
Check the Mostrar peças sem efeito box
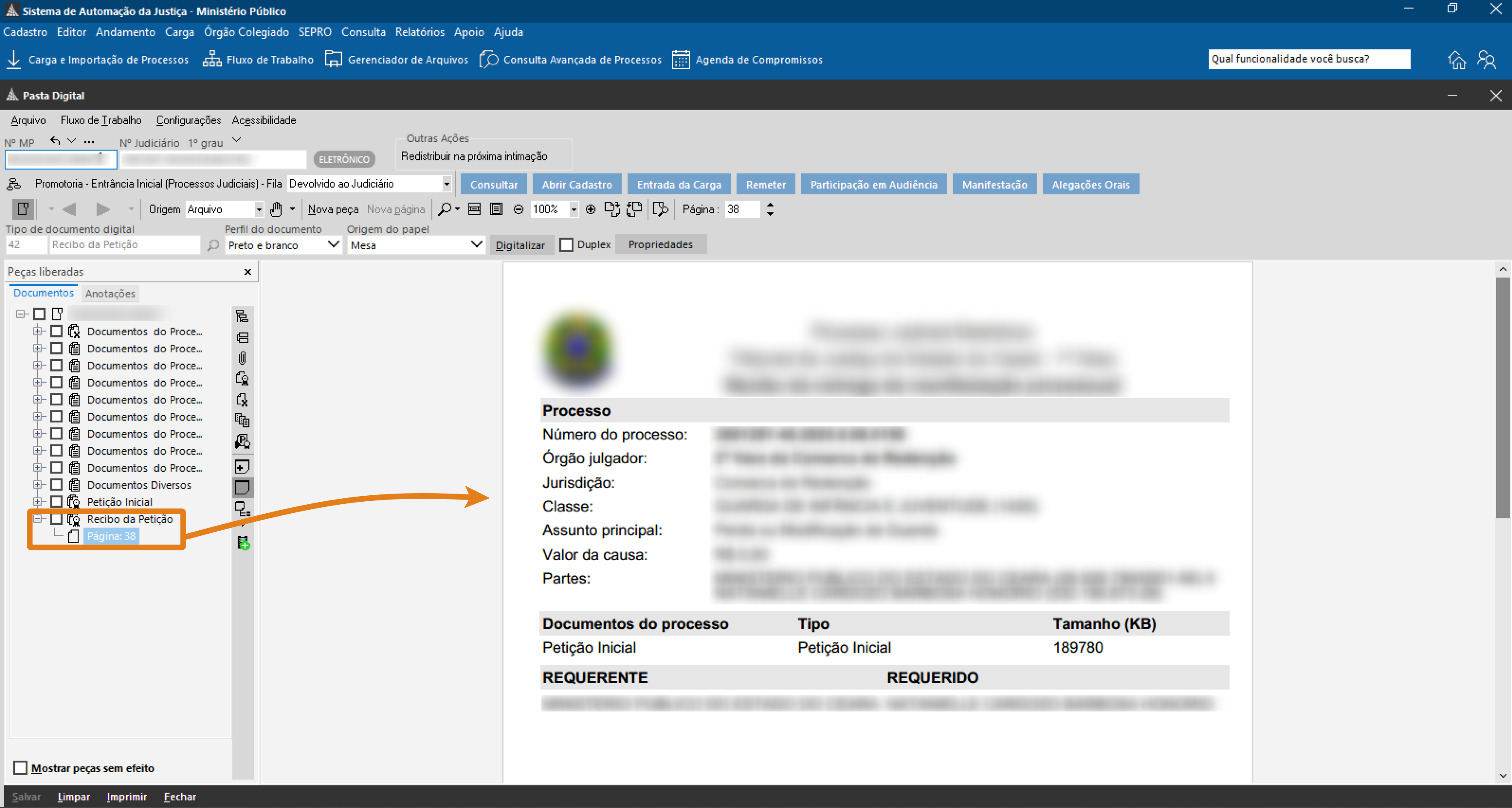(20, 767)
